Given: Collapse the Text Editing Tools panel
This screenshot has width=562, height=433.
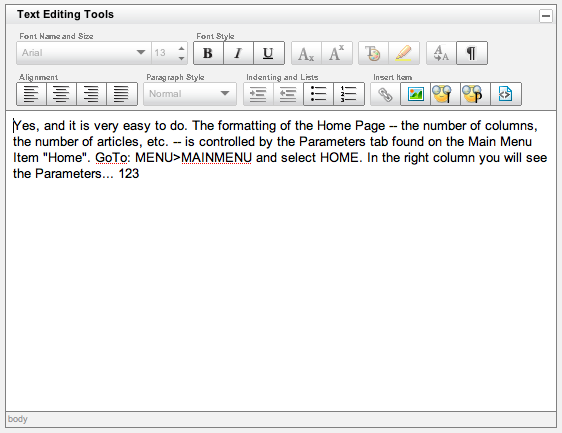Looking at the screenshot, I should pyautogui.click(x=546, y=16).
